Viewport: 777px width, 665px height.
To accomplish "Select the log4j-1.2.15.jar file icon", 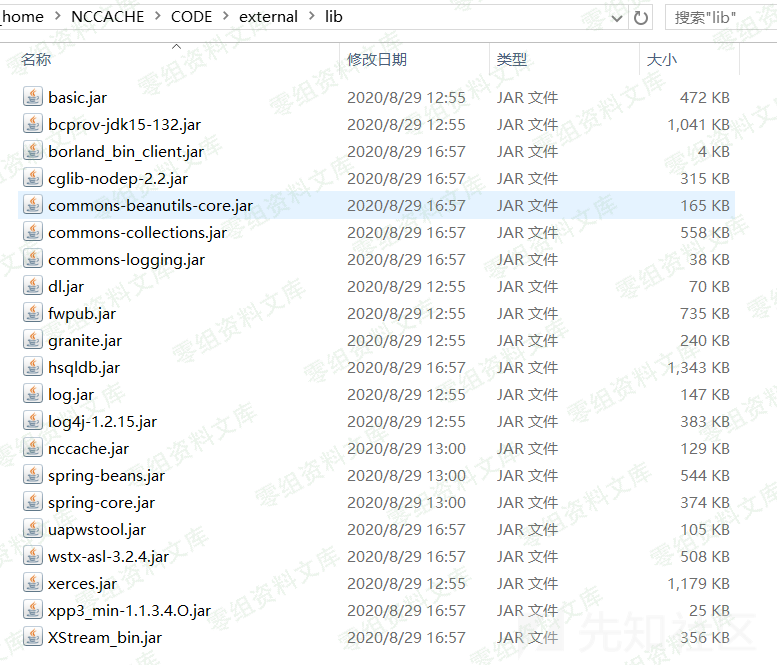I will pyautogui.click(x=32, y=422).
